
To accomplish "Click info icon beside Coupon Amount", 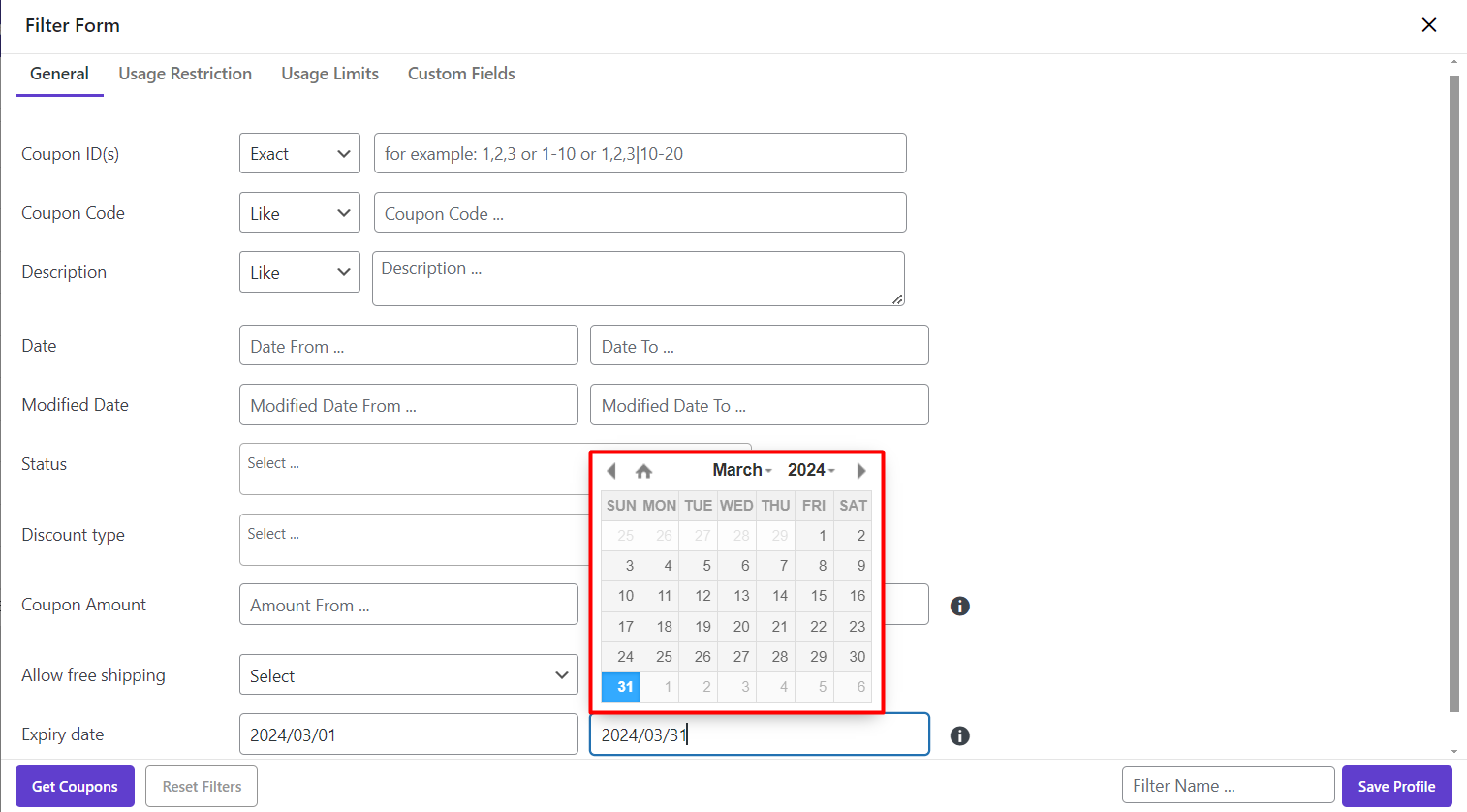I will click(959, 606).
